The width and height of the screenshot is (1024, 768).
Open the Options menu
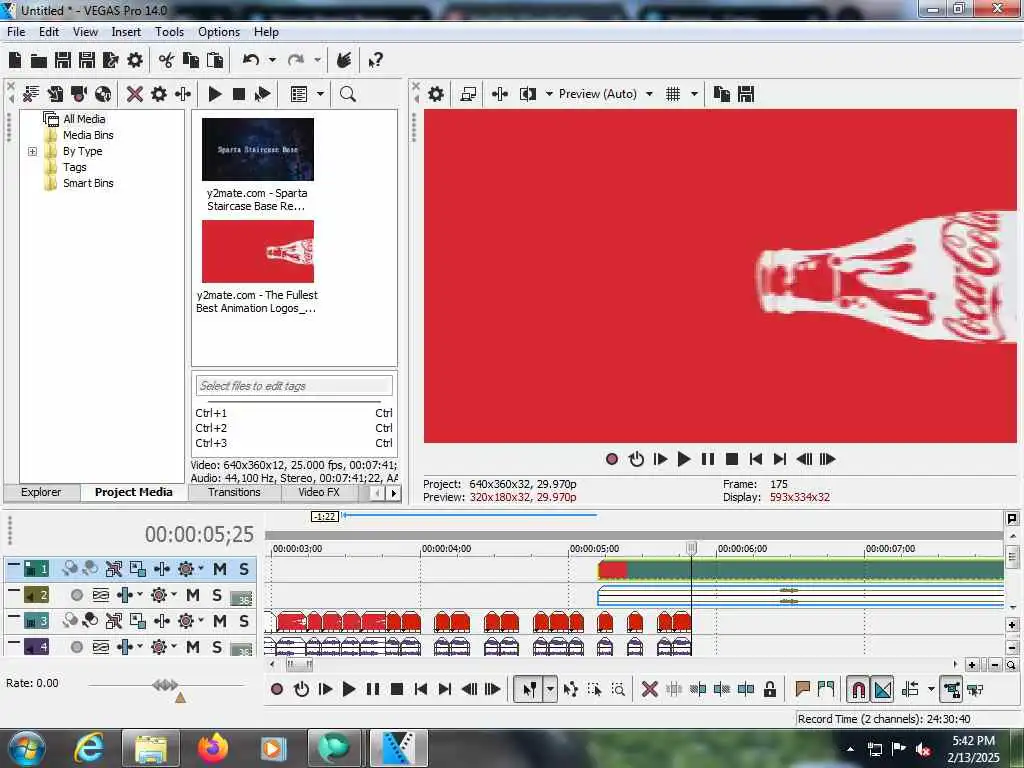219,32
